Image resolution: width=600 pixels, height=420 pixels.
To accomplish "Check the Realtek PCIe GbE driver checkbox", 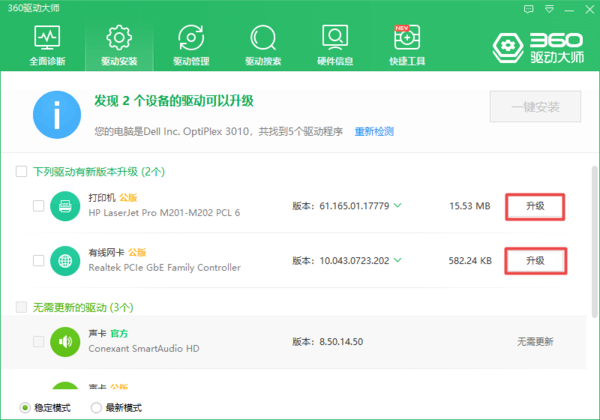I will [x=38, y=260].
